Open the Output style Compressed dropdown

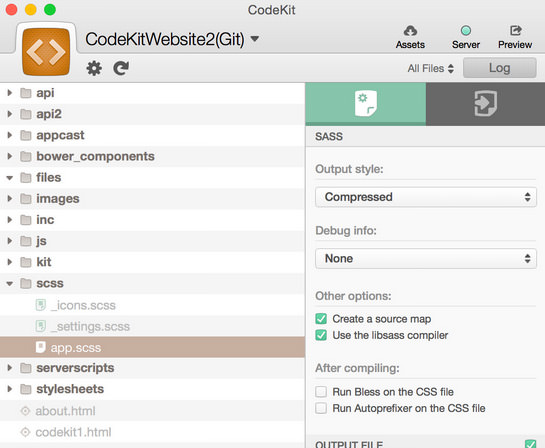coord(426,197)
